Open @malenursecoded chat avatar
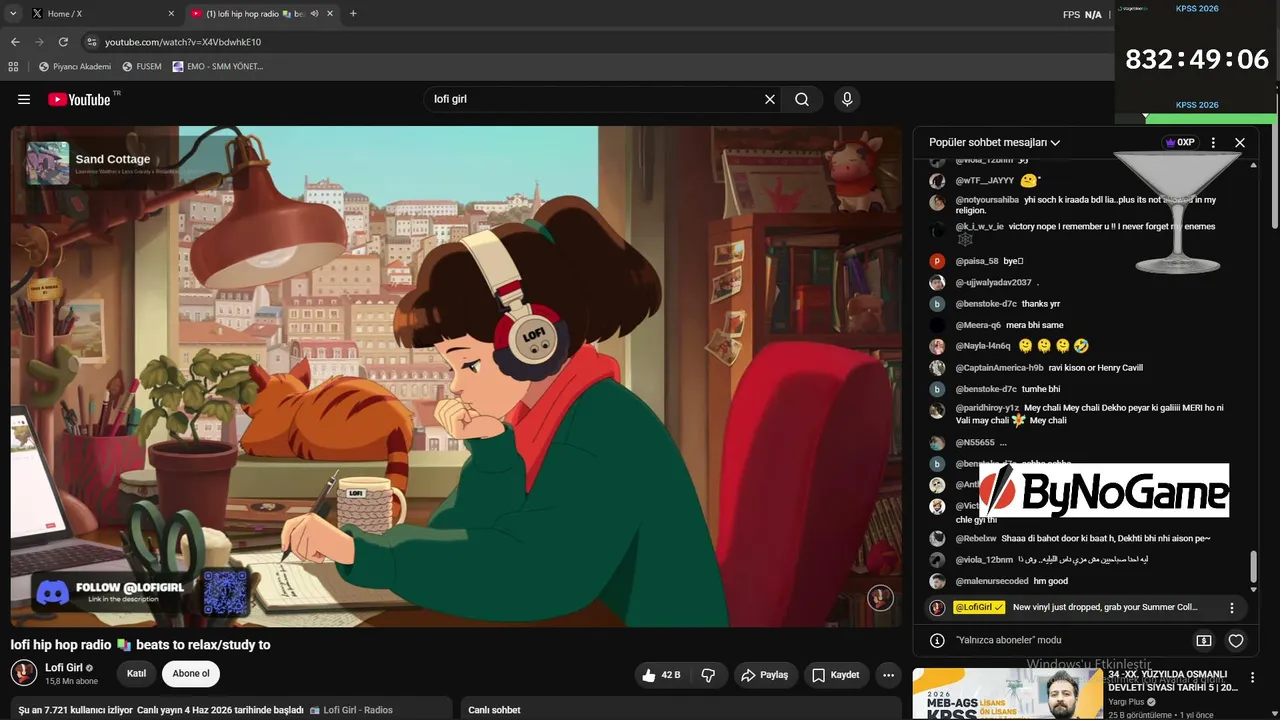 (937, 581)
